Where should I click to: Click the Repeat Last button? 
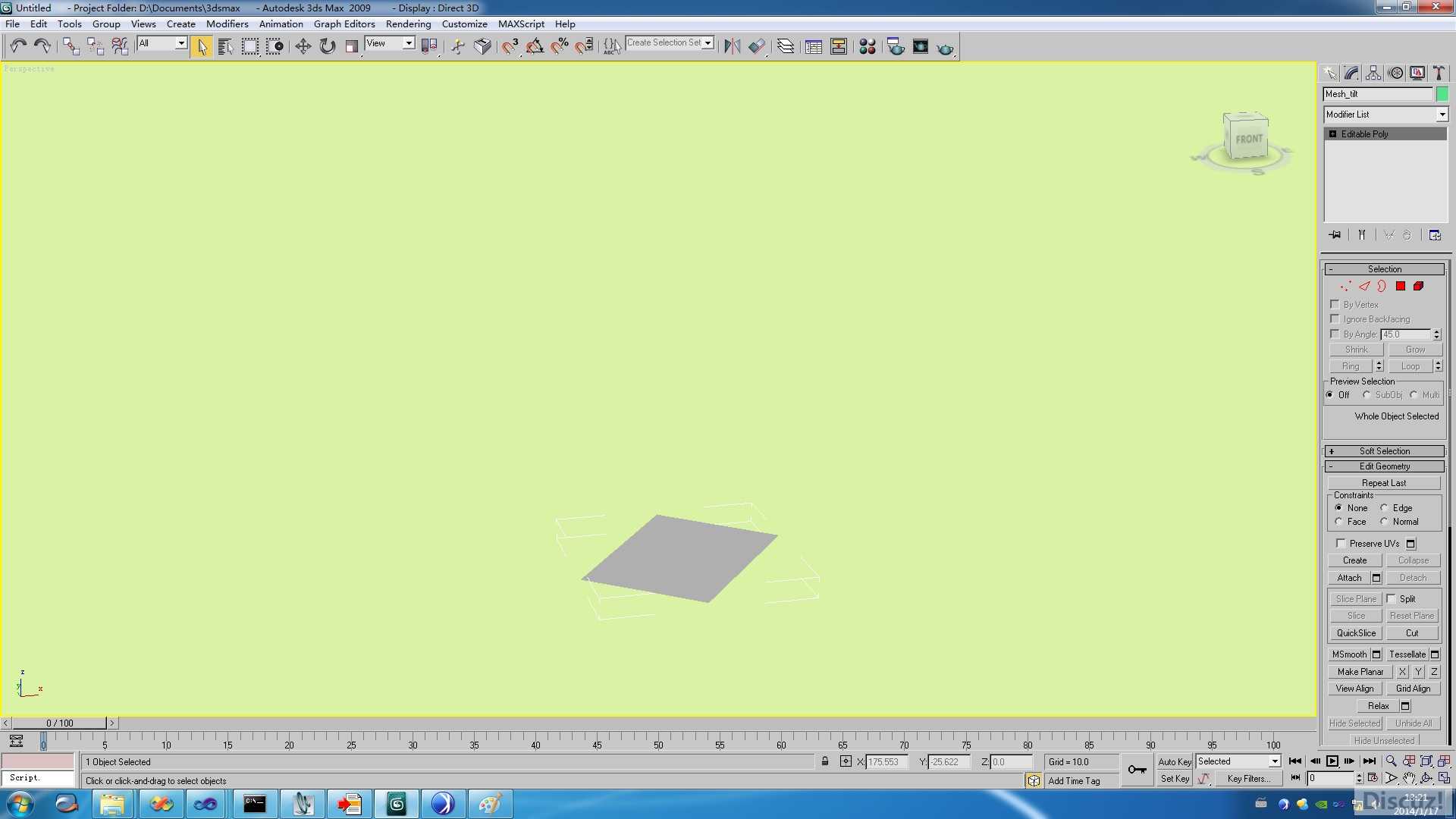[1384, 483]
